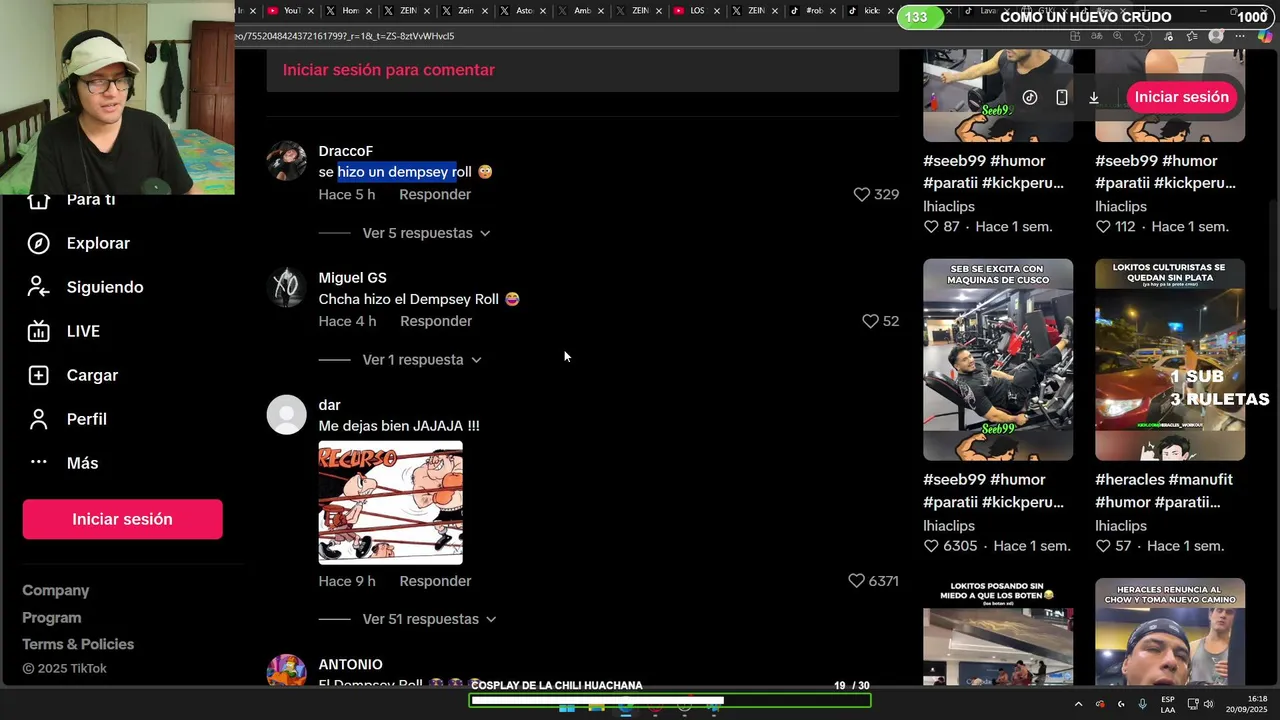Click heart on video with 57 likes
This screenshot has width=1280, height=720.
[1103, 546]
